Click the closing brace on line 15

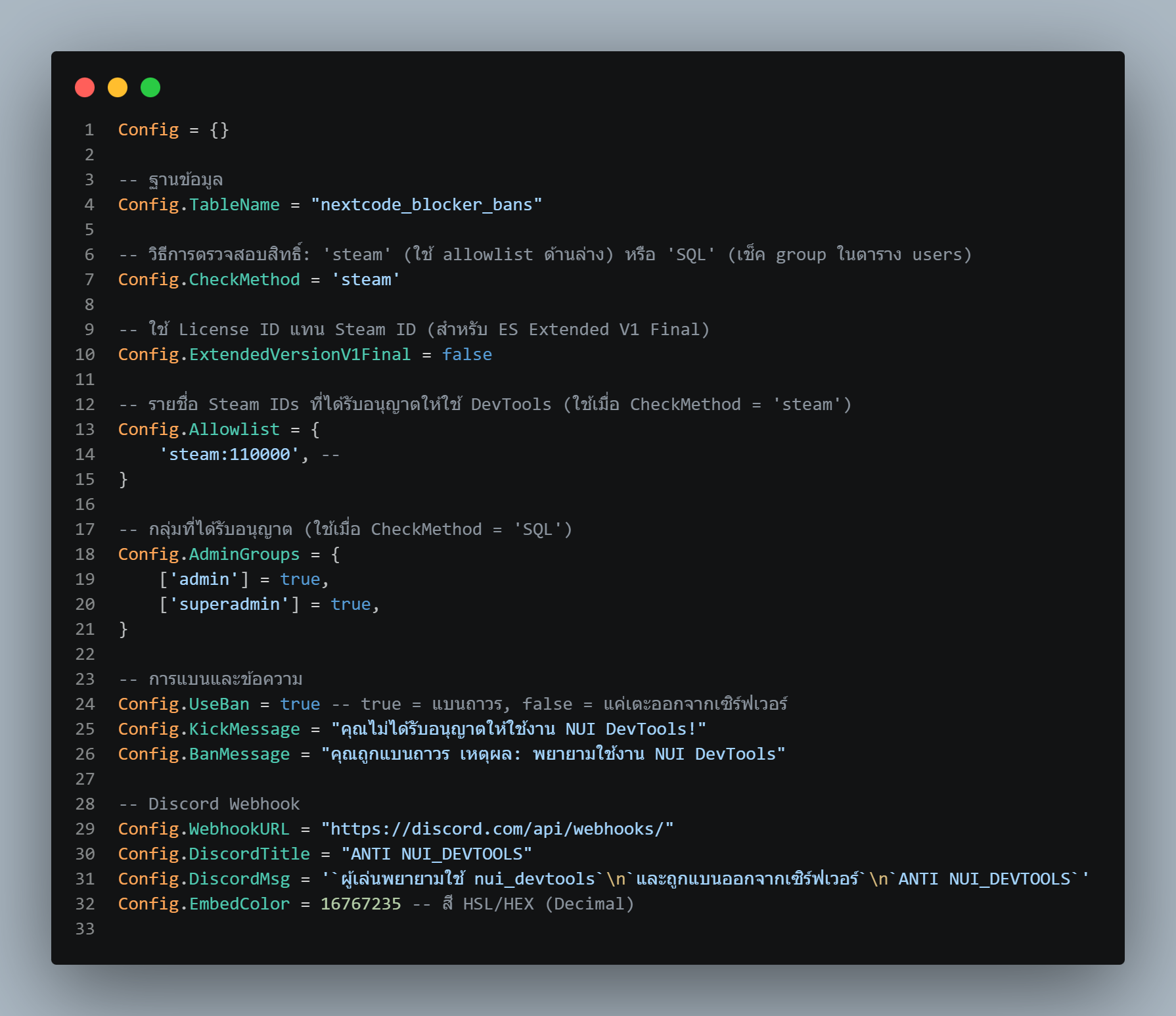pyautogui.click(x=123, y=479)
